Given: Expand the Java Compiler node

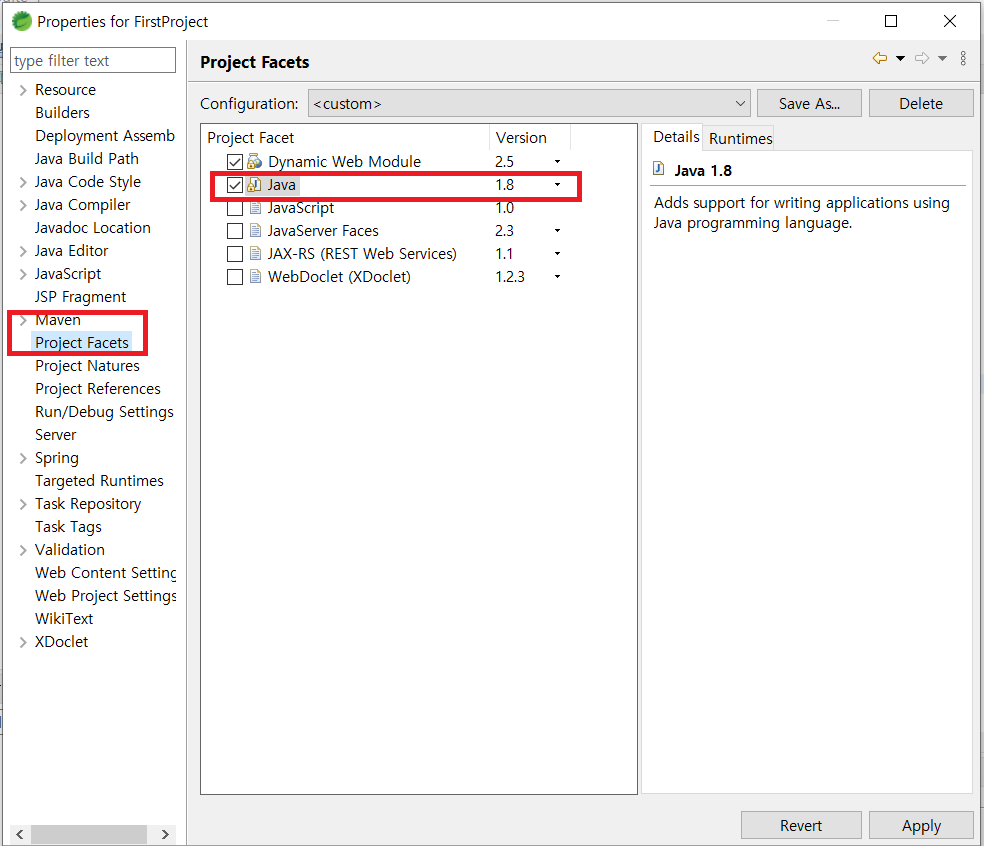Looking at the screenshot, I should tap(23, 205).
